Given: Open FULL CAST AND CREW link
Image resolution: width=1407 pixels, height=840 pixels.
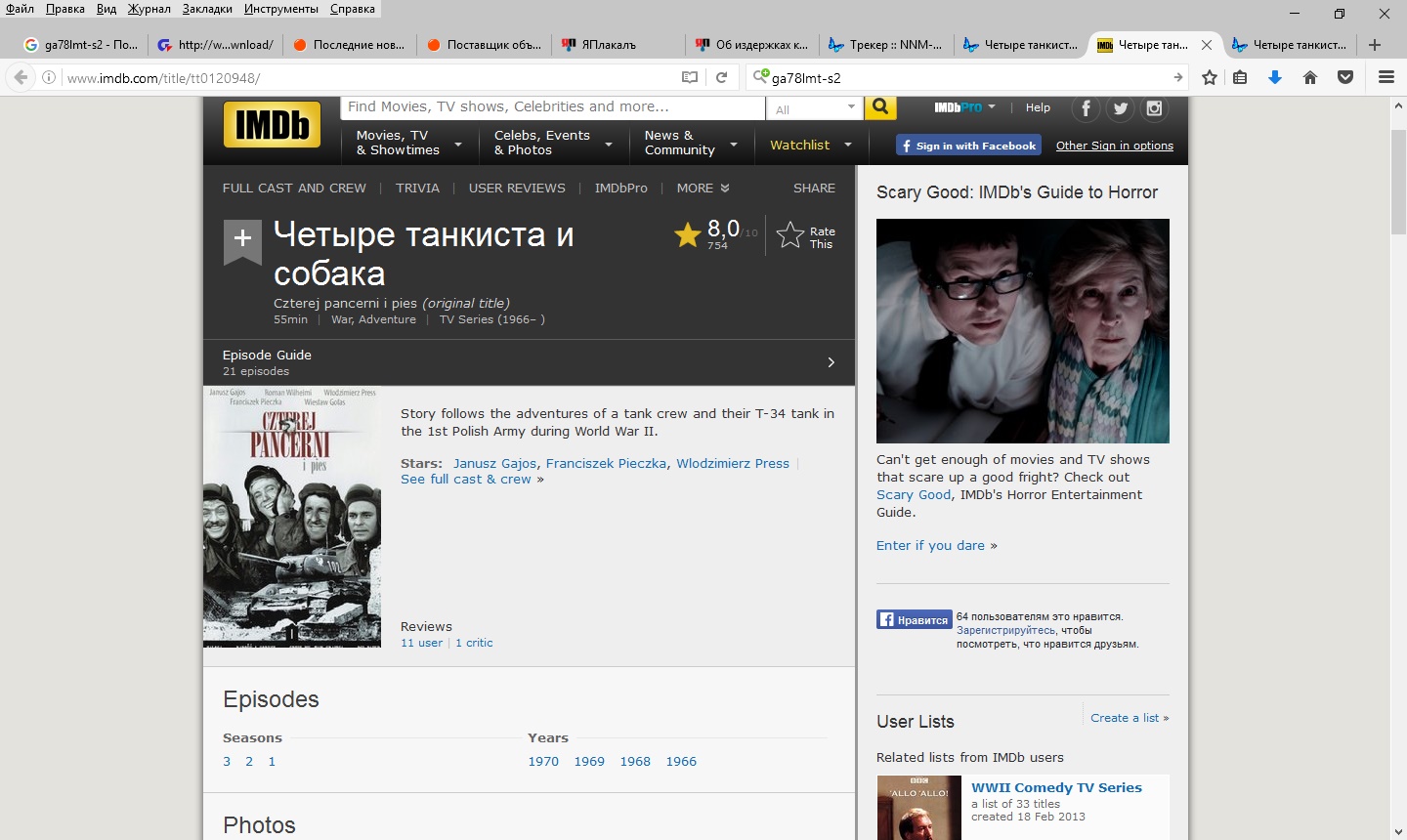Looking at the screenshot, I should pos(294,188).
